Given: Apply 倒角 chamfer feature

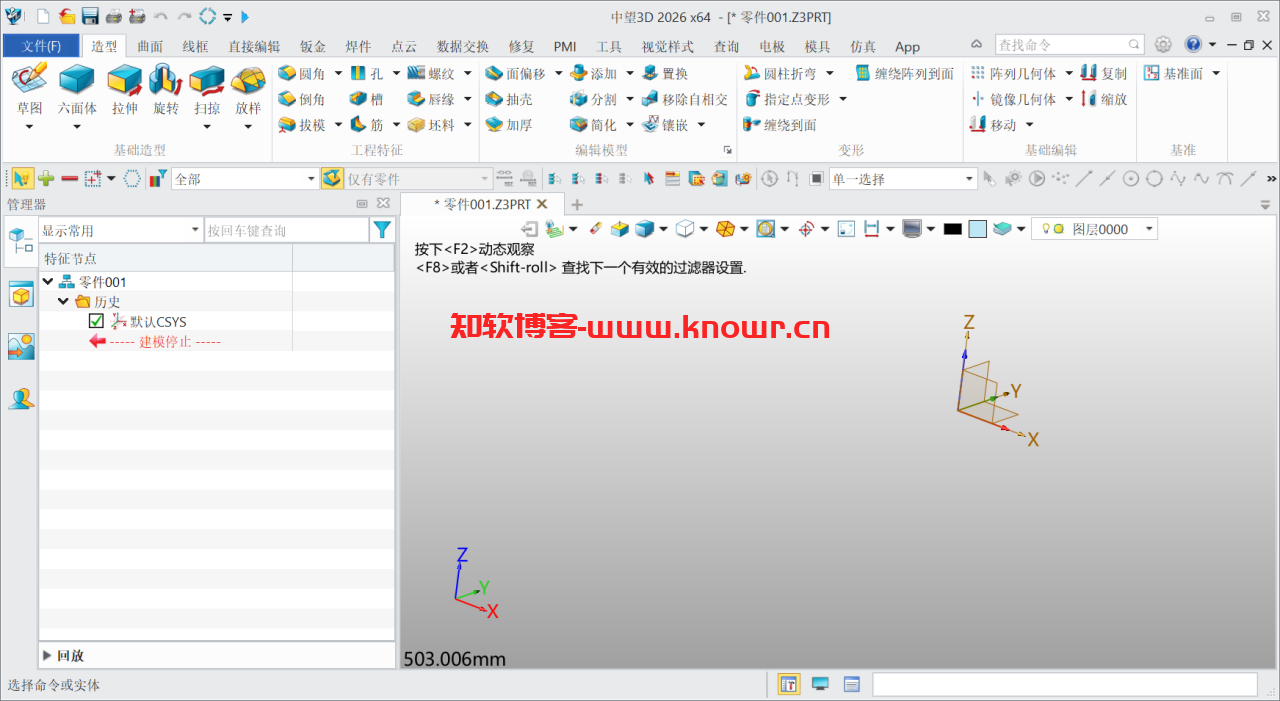Looking at the screenshot, I should point(302,100).
